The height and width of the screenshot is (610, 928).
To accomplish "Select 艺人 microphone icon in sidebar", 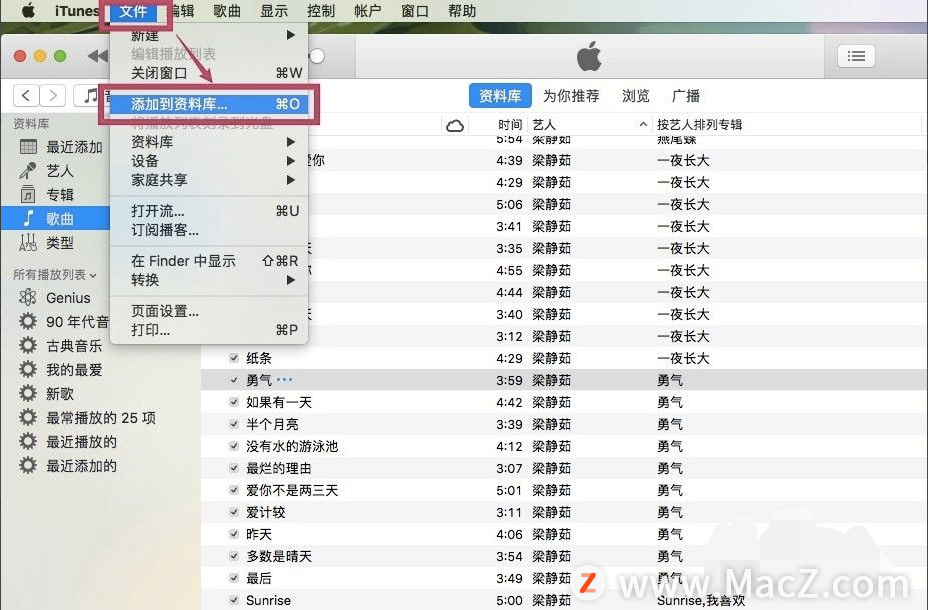I will click(x=28, y=171).
